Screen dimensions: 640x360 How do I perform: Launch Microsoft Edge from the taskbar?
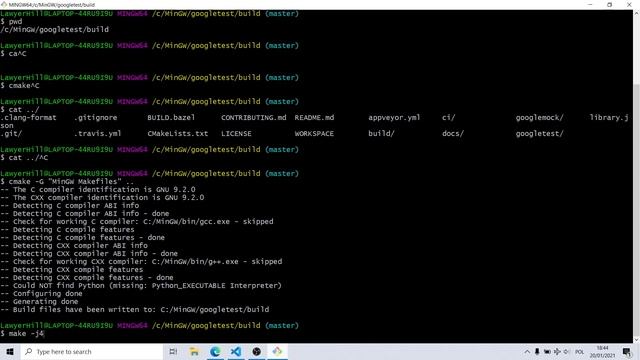click(215, 351)
